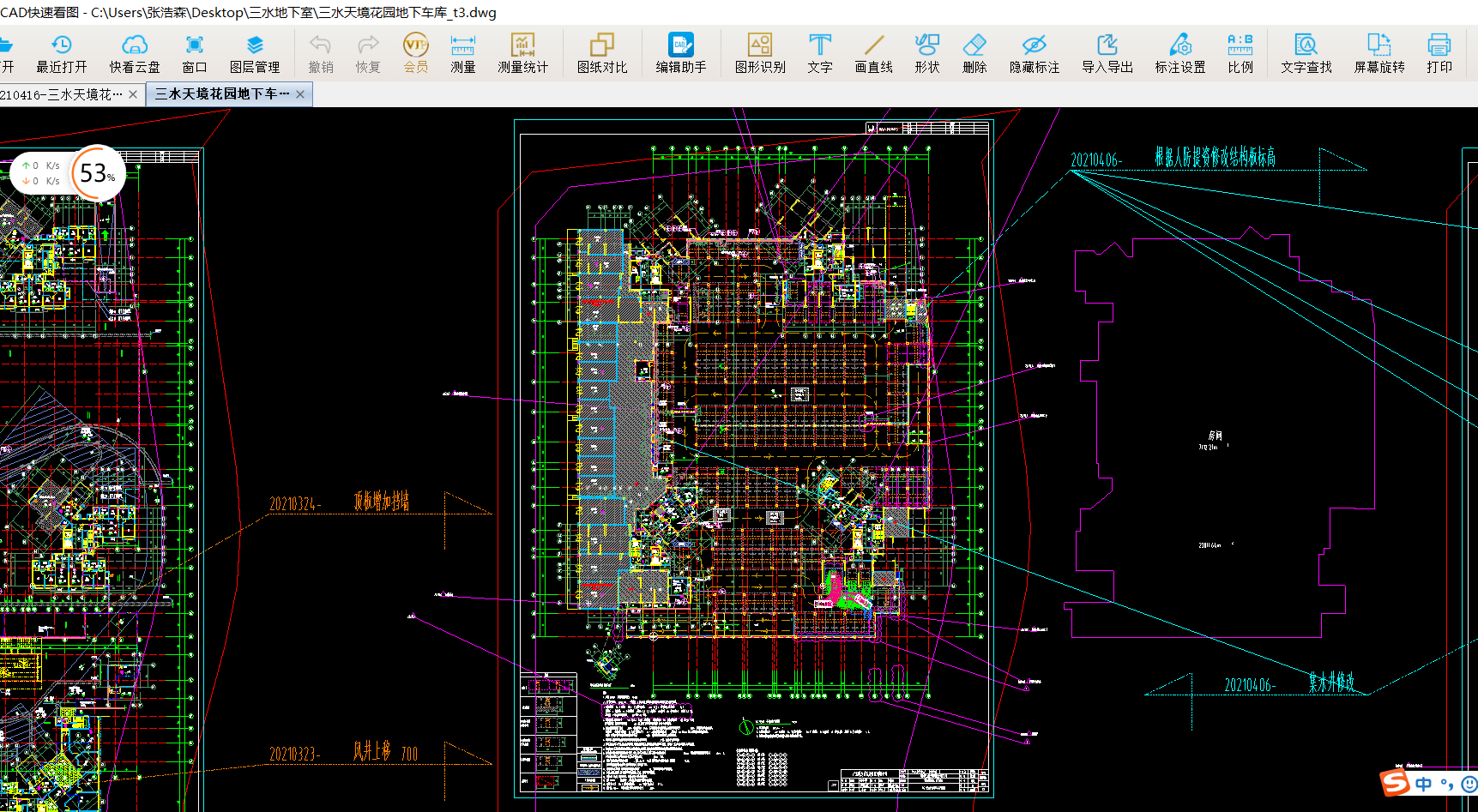Select the 测量 measure tool
This screenshot has height=812, width=1478.
point(463,54)
